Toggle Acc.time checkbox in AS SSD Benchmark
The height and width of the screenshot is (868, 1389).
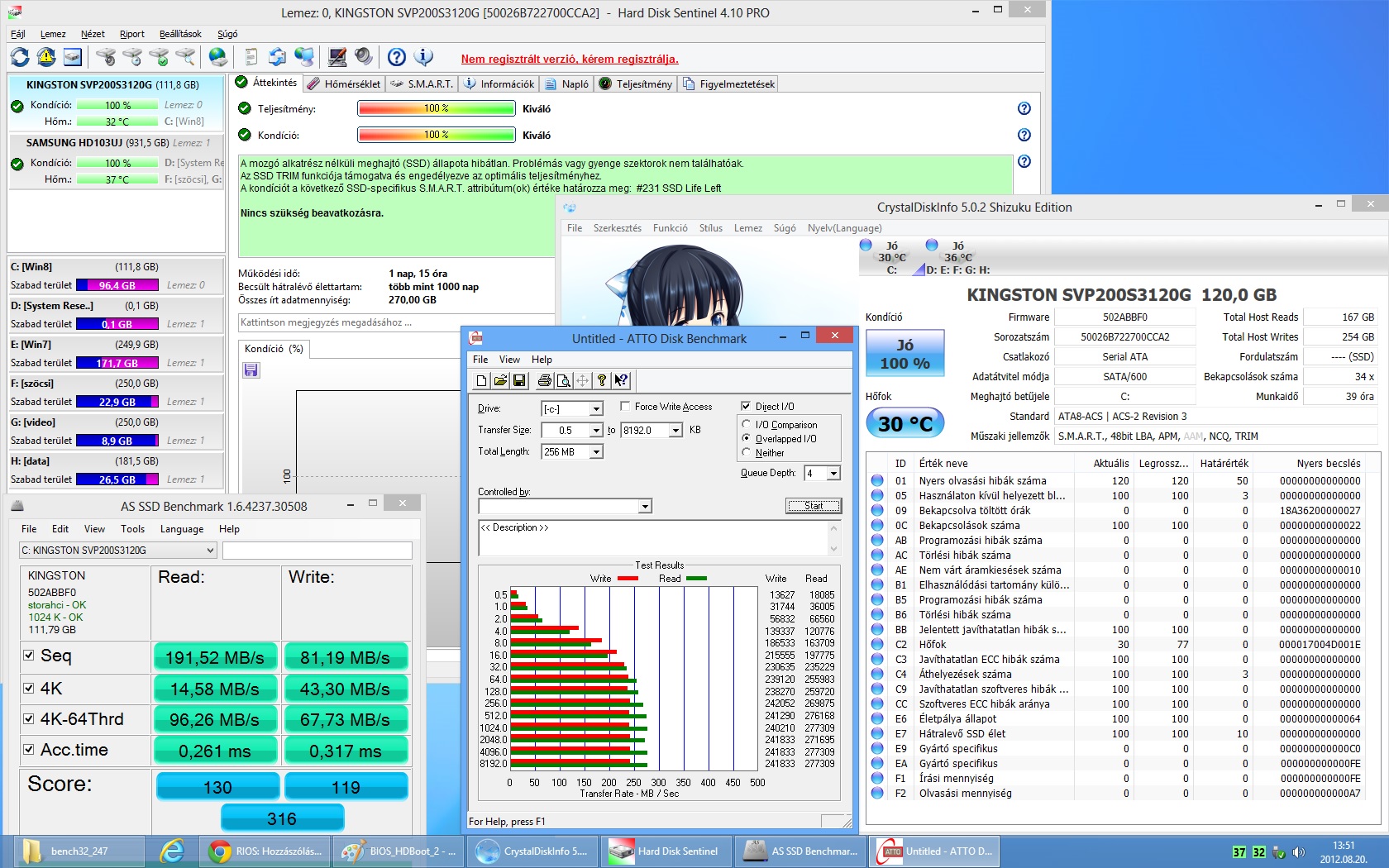(29, 749)
